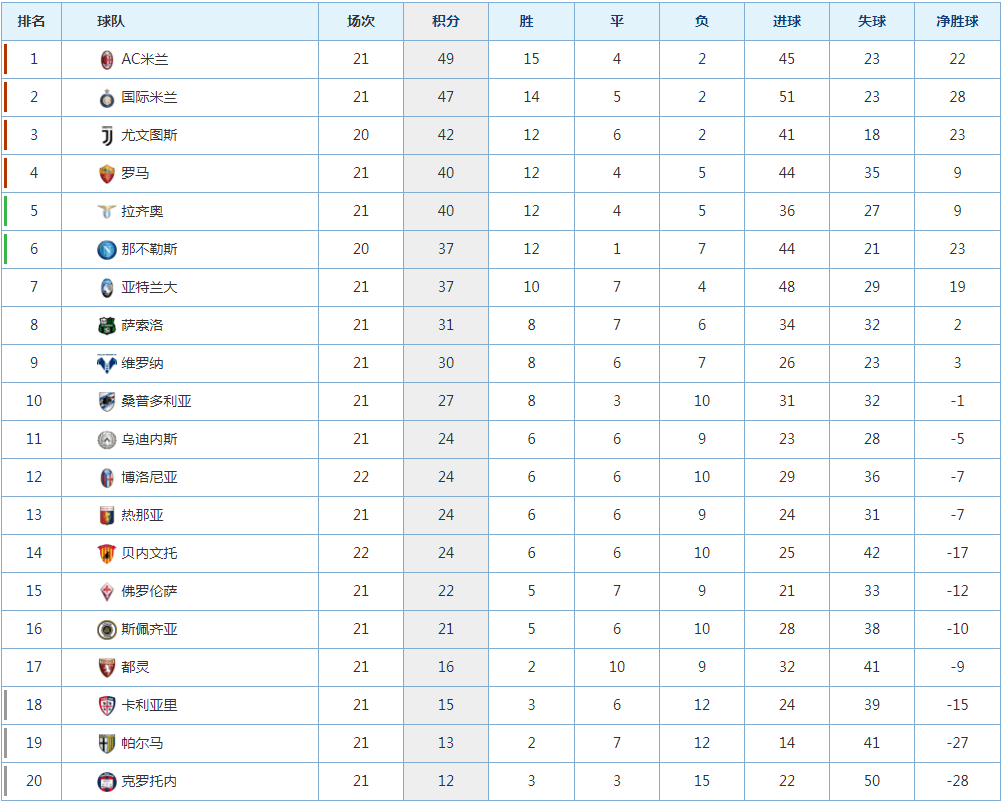Viewport: 1002px width, 801px height.
Task: Click the 萨索洛 green crest icon
Action: coord(107,325)
